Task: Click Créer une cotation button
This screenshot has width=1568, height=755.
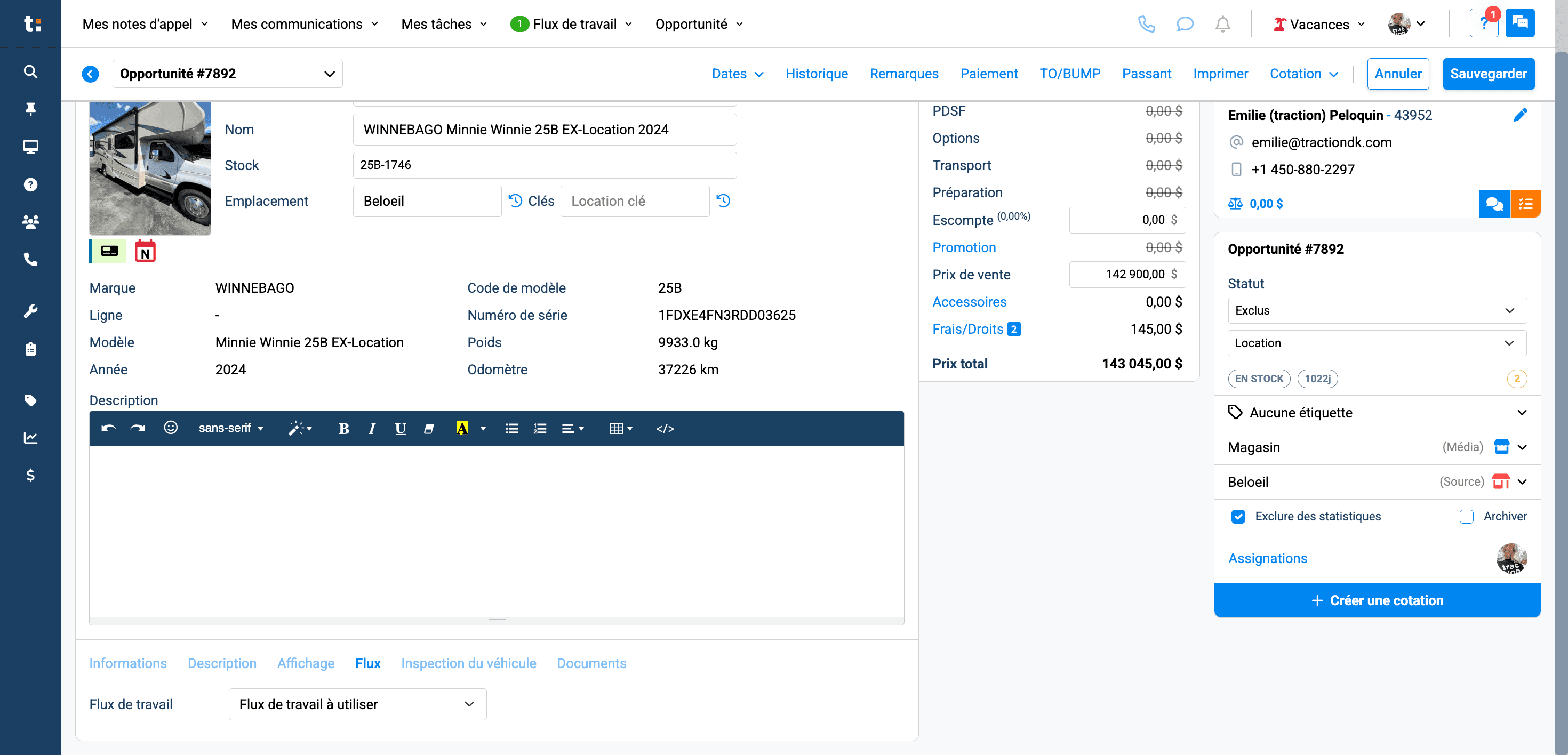Action: (1377, 600)
